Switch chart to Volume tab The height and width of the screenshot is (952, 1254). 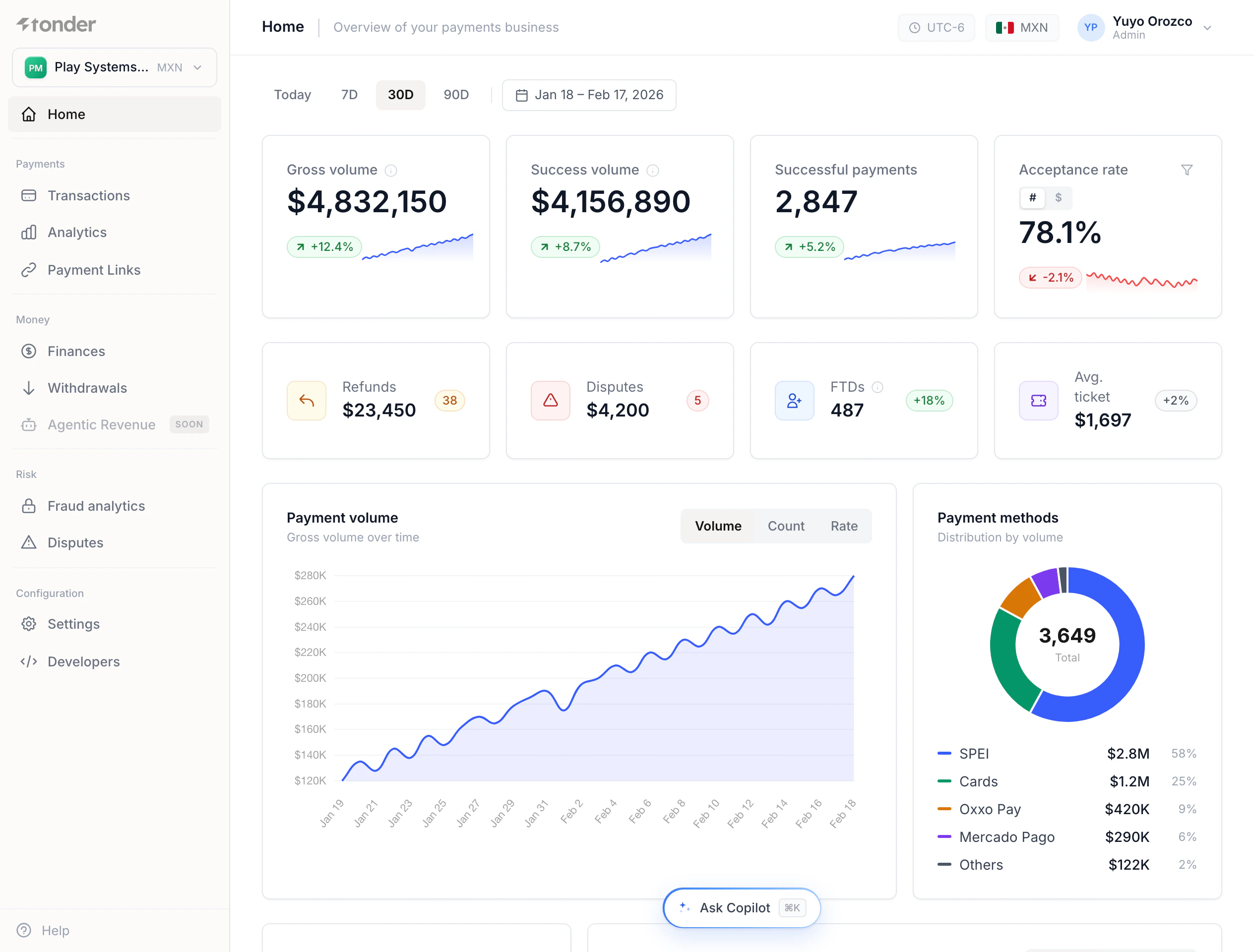[718, 527]
